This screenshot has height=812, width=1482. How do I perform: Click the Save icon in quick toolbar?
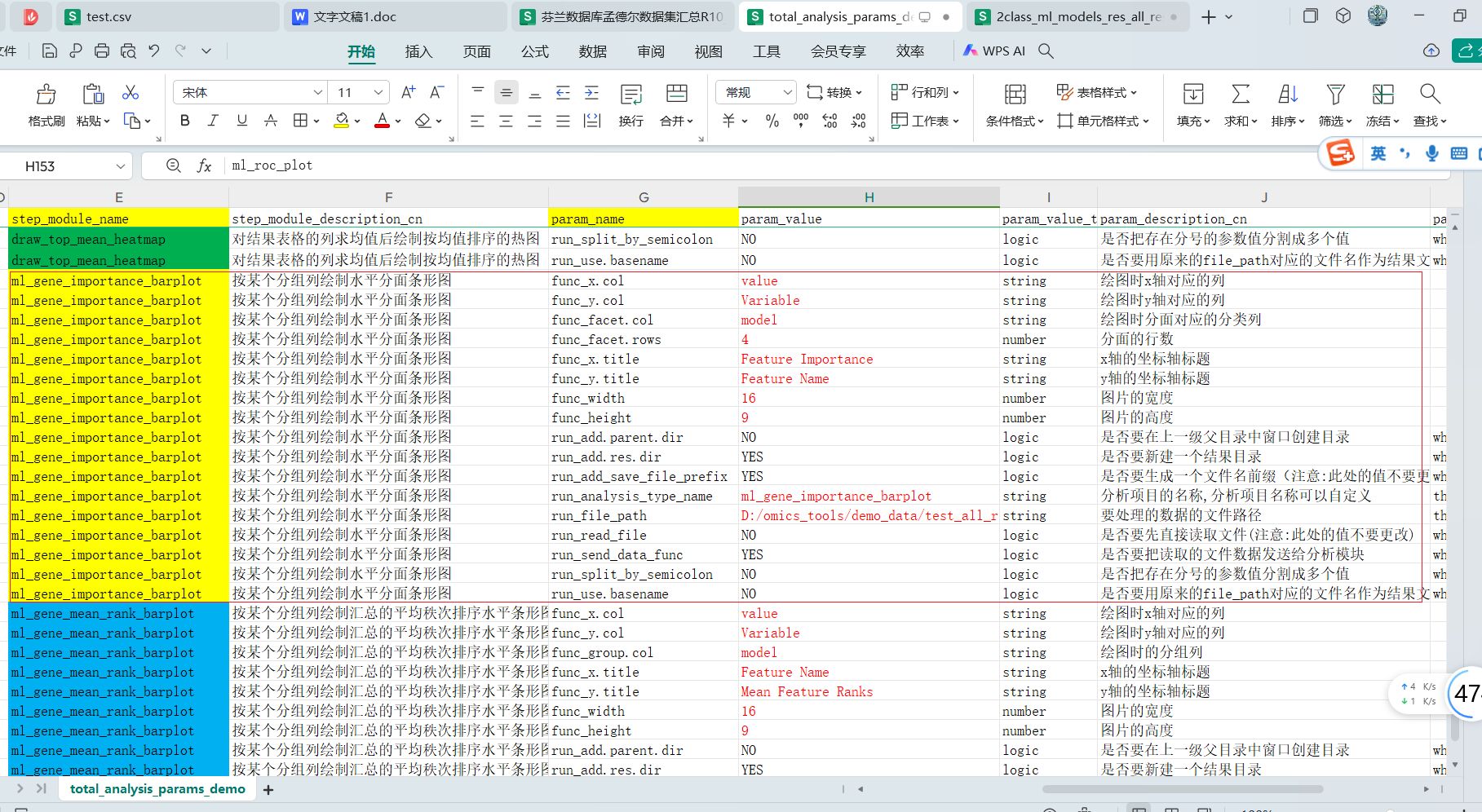[50, 51]
